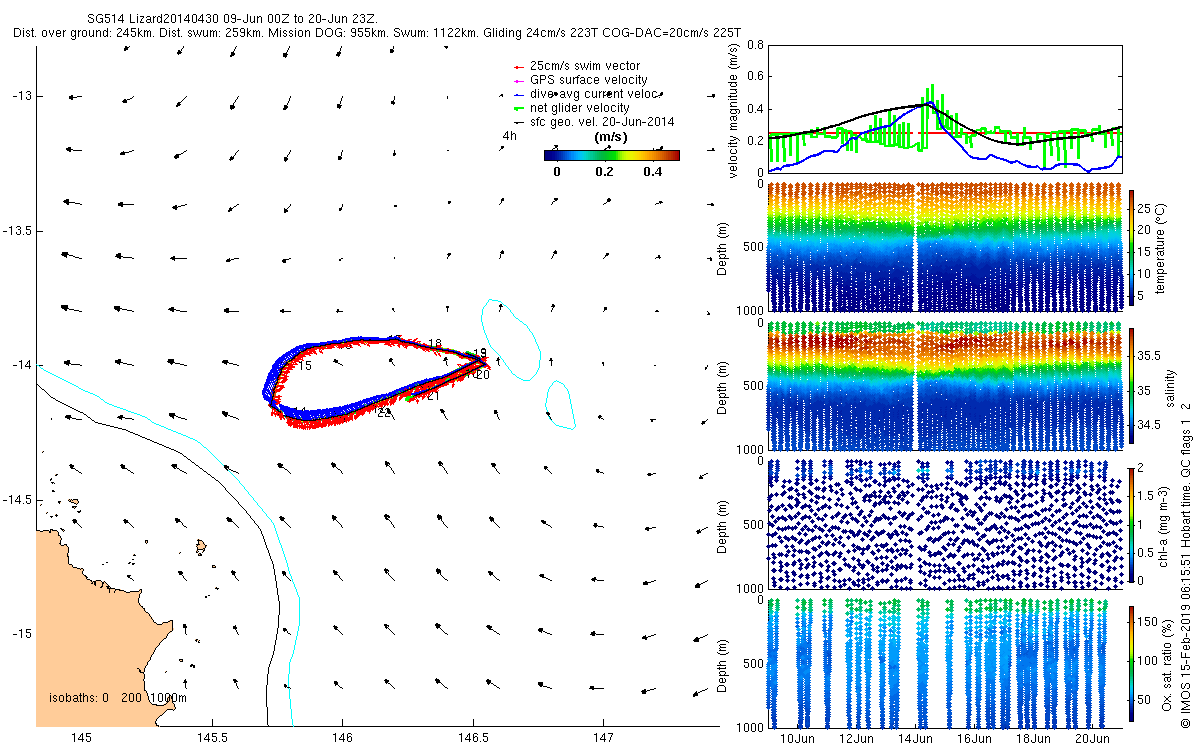Click the '-14' latitude tick label
Image resolution: width=1200 pixels, height=750 pixels.
[23, 365]
